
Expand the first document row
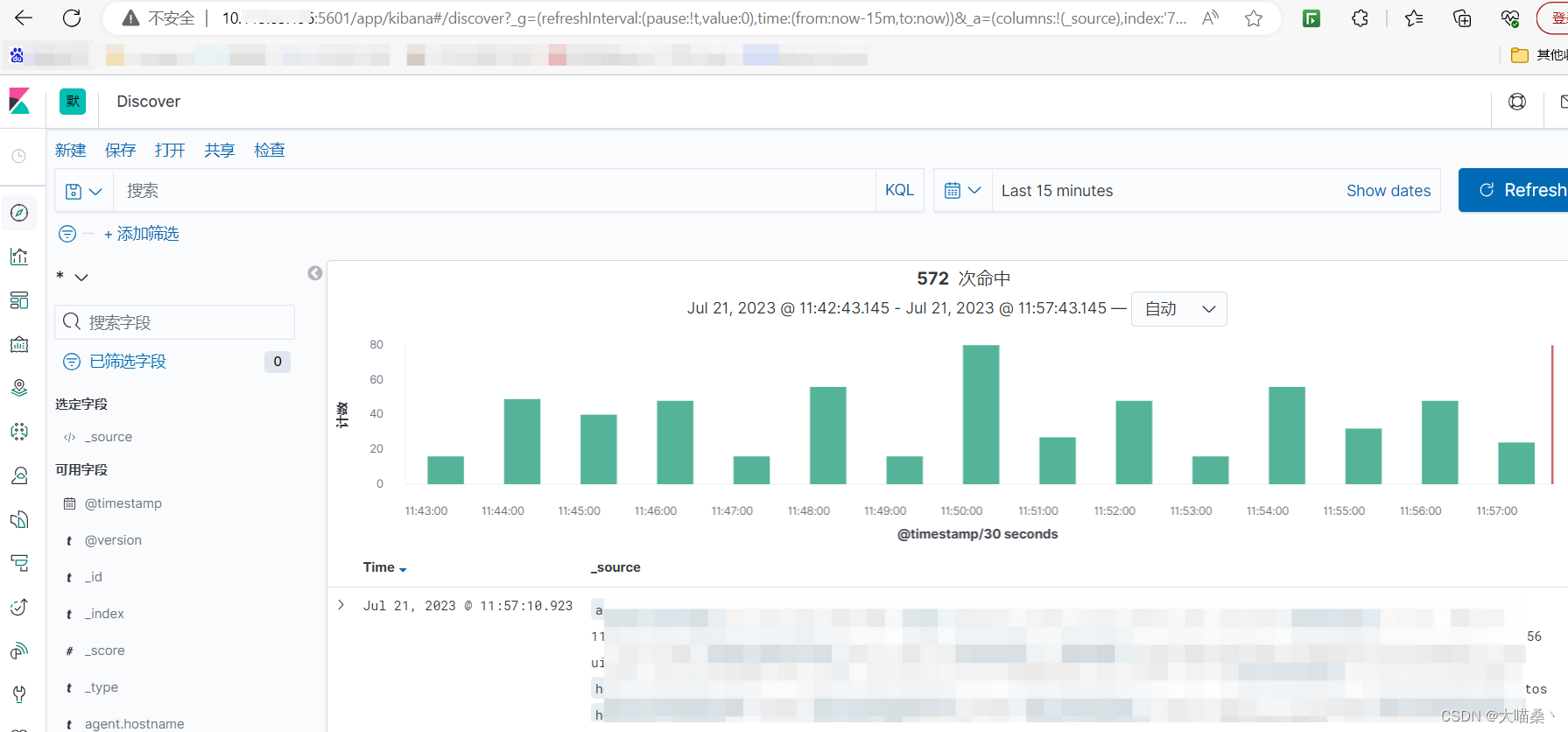click(341, 605)
